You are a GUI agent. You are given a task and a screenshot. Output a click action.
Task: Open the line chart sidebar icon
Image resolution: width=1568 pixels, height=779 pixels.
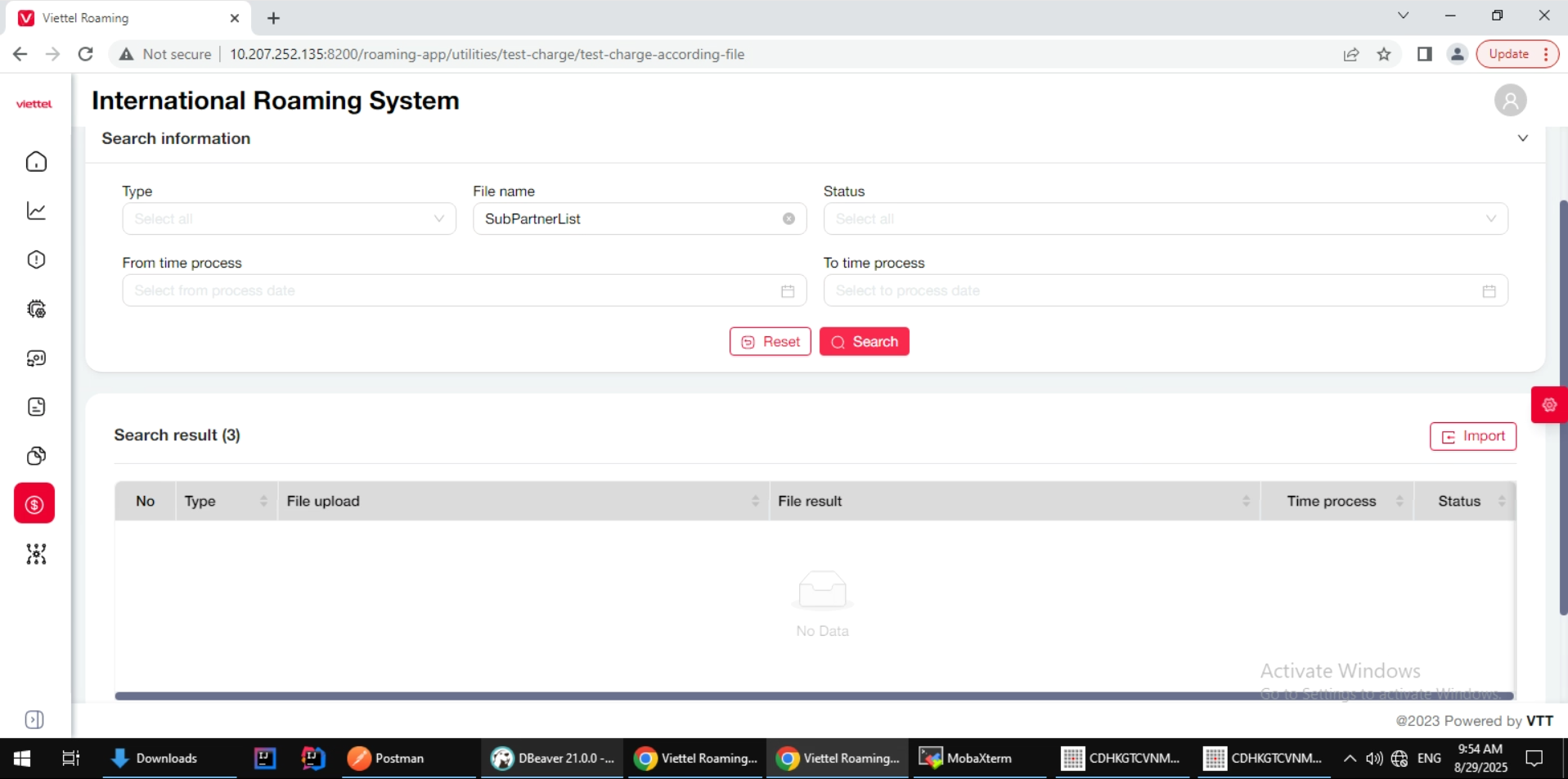(36, 211)
